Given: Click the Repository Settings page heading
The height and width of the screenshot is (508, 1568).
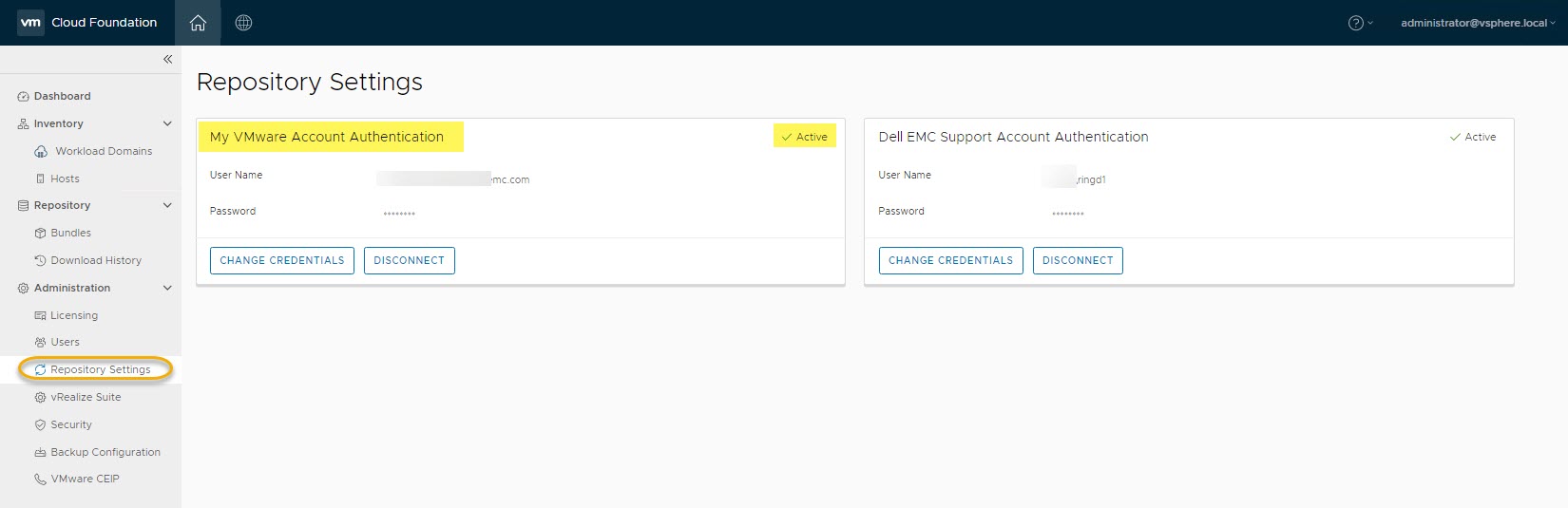Looking at the screenshot, I should click(310, 83).
